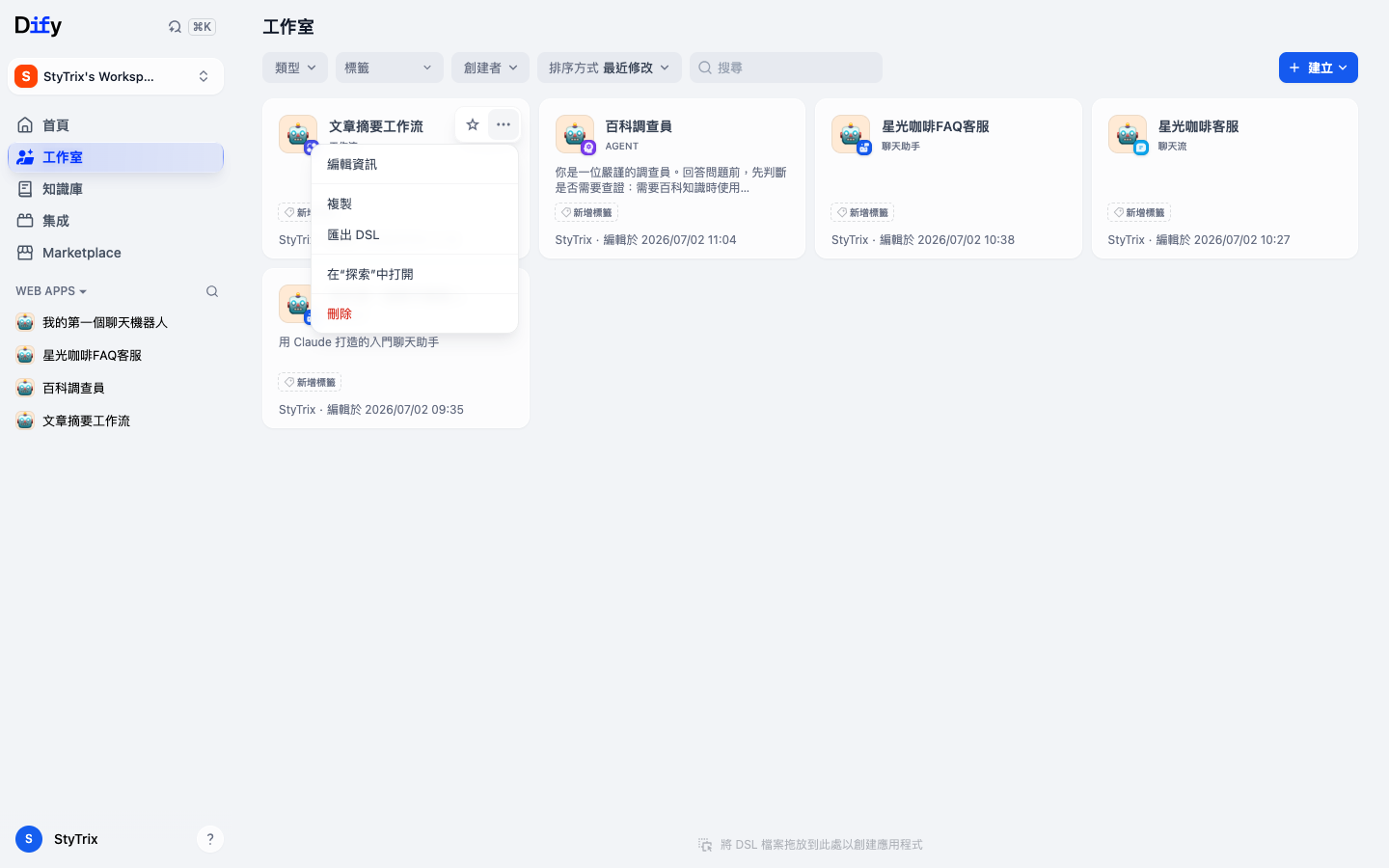Click the 工作室 page heading

pyautogui.click(x=288, y=27)
